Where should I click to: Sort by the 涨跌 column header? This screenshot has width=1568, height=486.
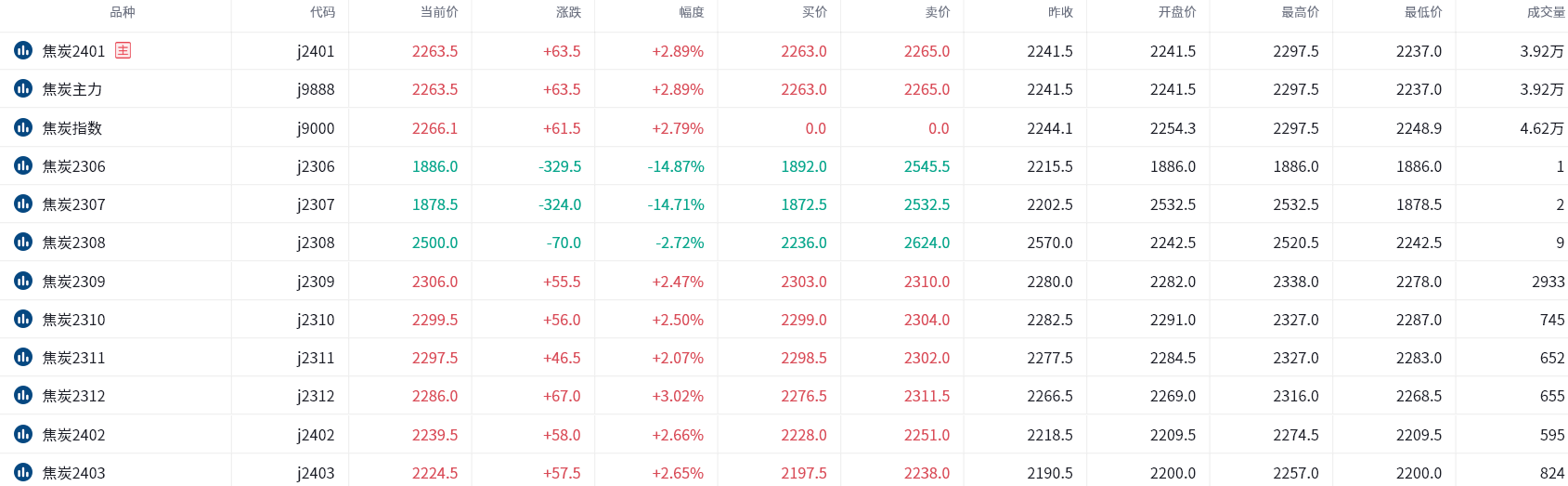click(x=568, y=12)
